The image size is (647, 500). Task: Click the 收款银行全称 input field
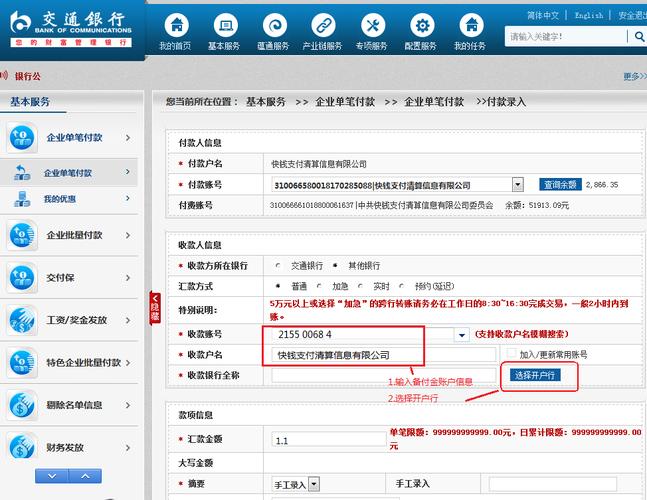point(384,375)
